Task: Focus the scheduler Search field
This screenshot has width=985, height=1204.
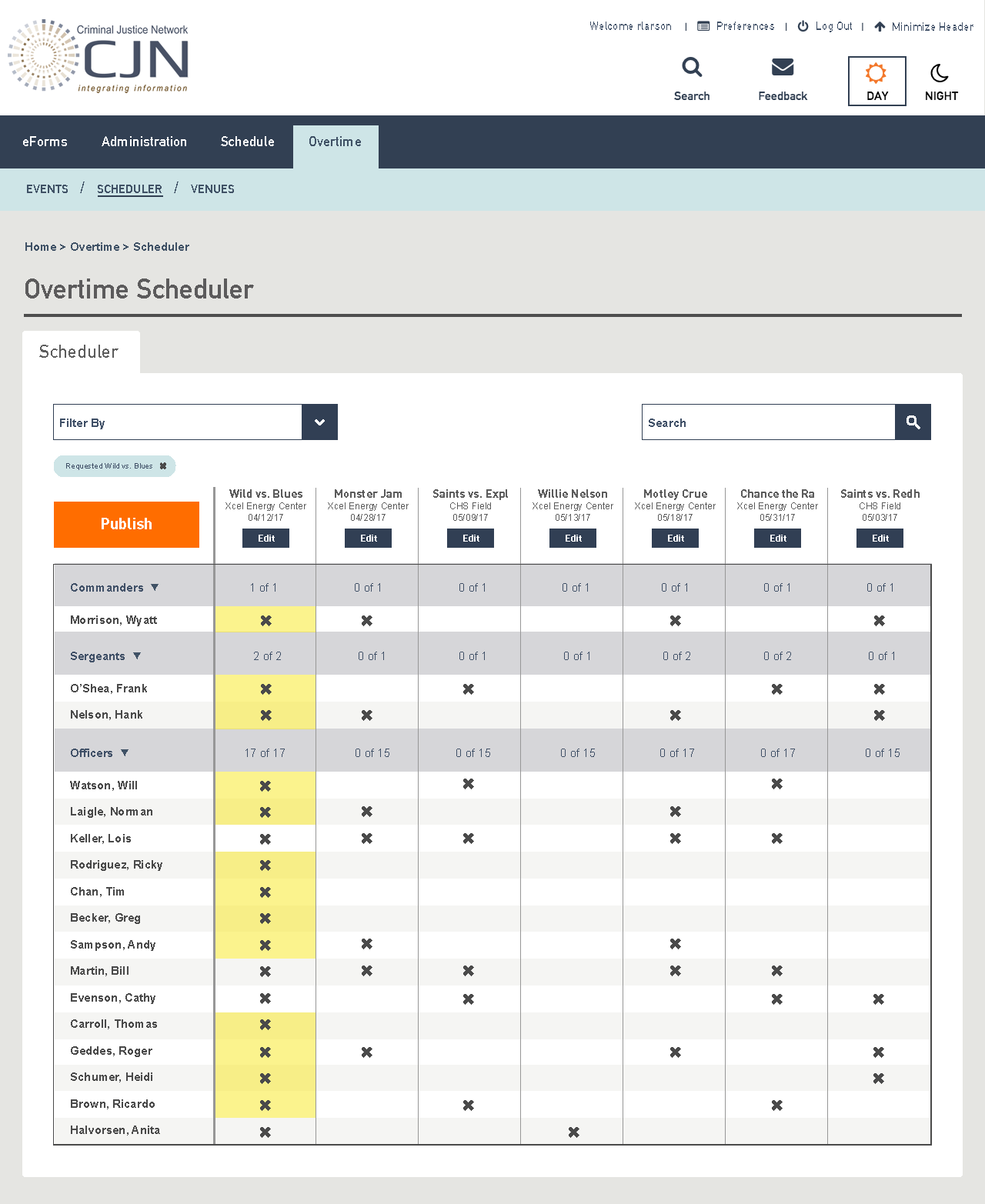Action: 768,422
